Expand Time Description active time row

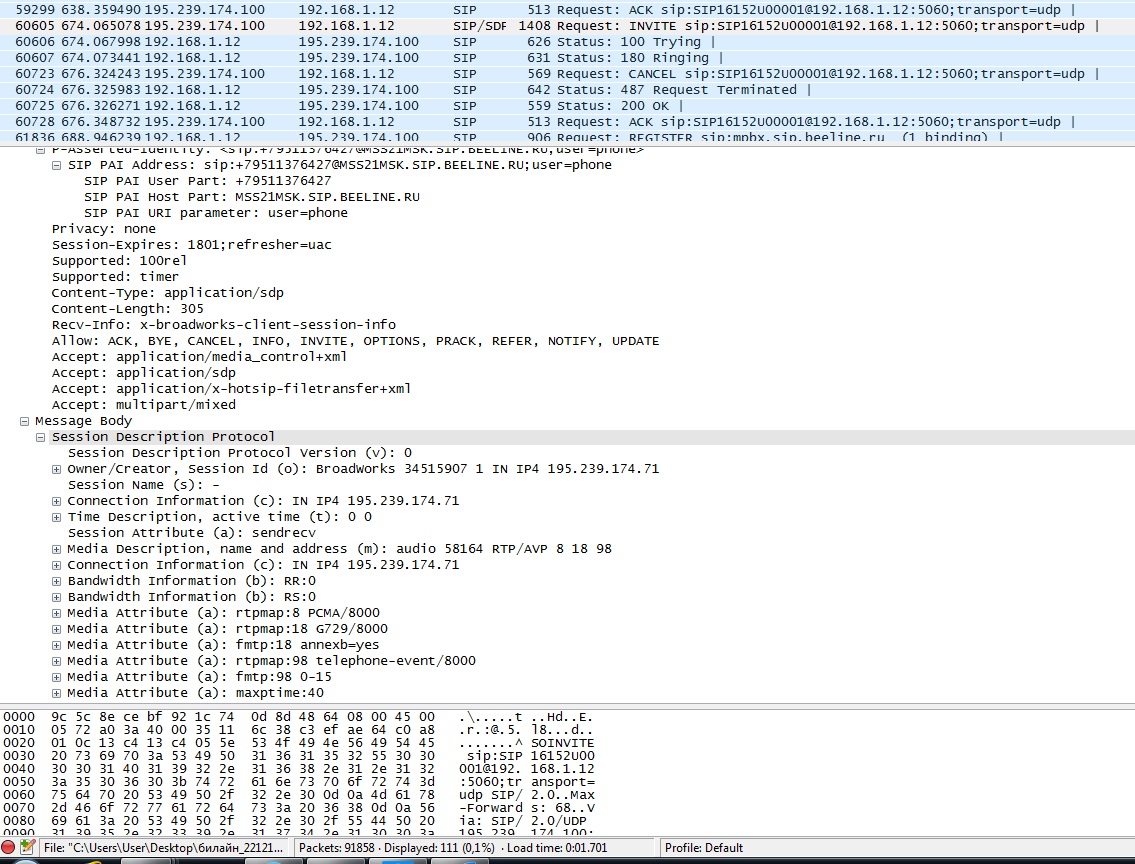coord(57,517)
